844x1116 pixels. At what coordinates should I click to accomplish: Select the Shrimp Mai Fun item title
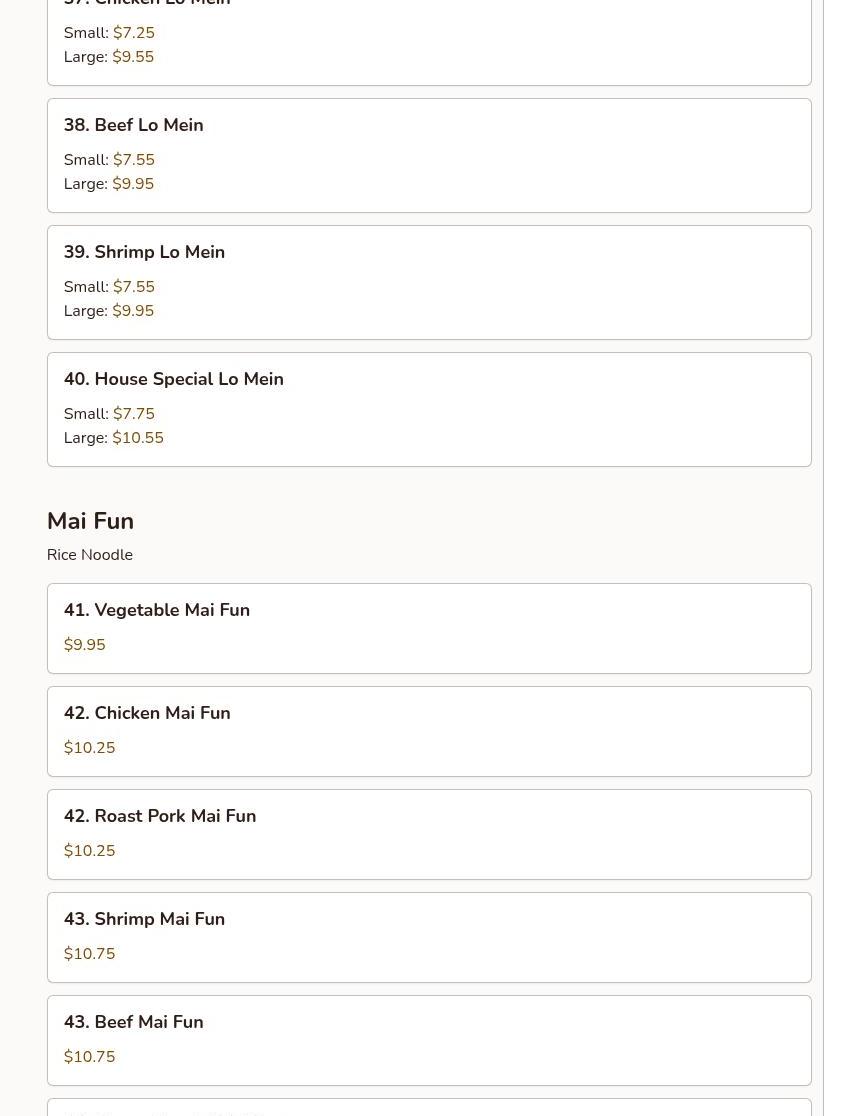point(144,919)
